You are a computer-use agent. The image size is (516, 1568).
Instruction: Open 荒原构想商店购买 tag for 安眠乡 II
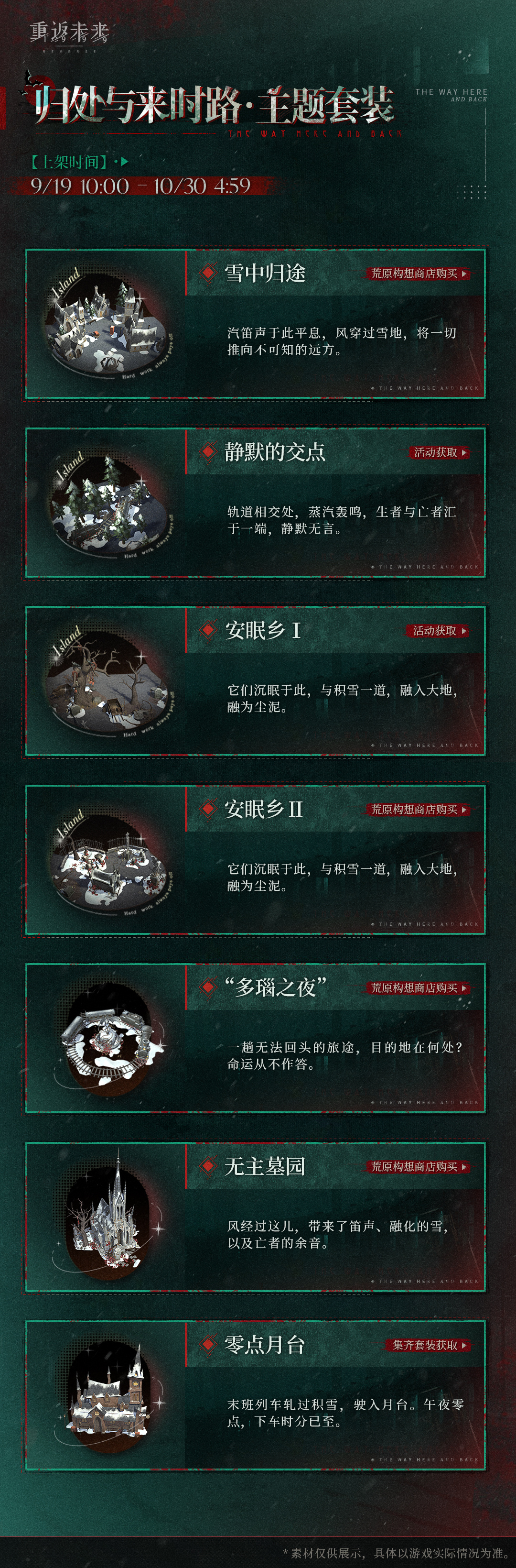point(418,810)
